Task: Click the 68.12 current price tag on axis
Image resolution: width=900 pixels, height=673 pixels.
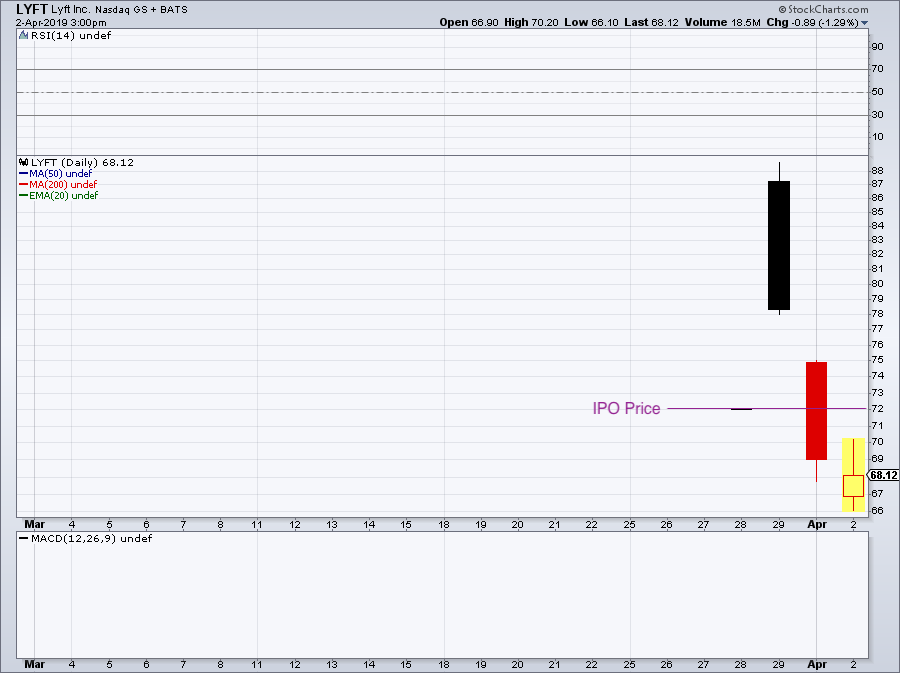Action: (883, 475)
